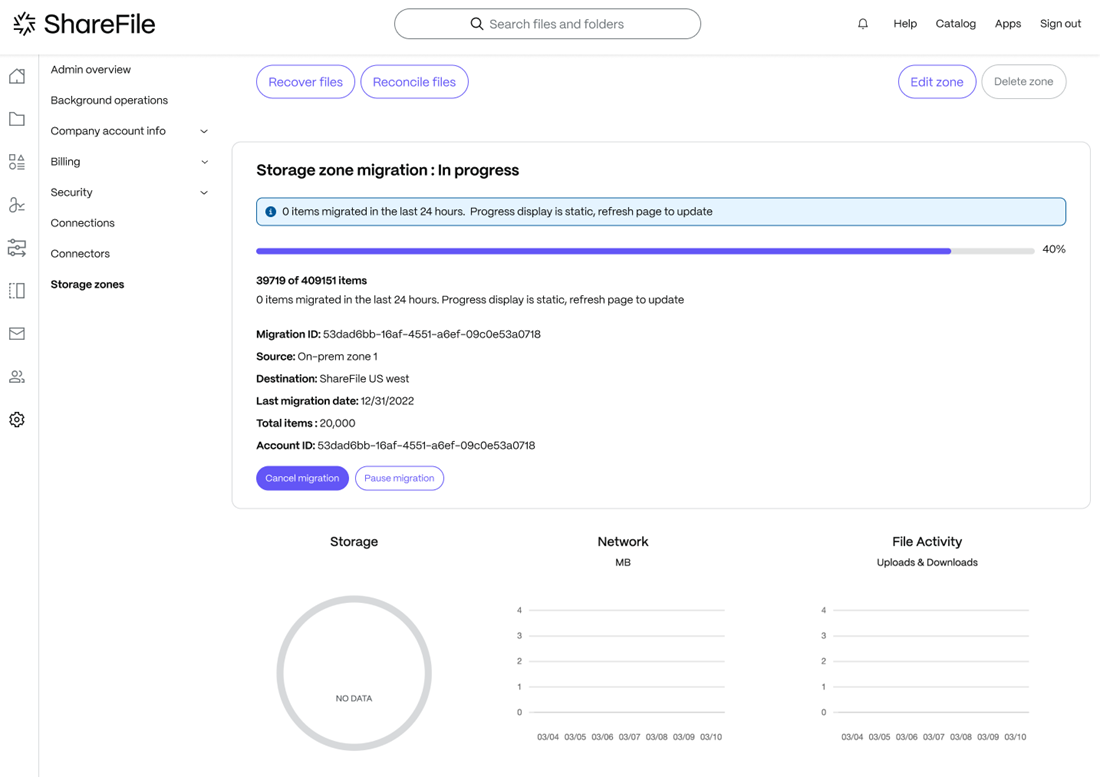Click the 'On-prem zone 1' source text

click(x=337, y=356)
